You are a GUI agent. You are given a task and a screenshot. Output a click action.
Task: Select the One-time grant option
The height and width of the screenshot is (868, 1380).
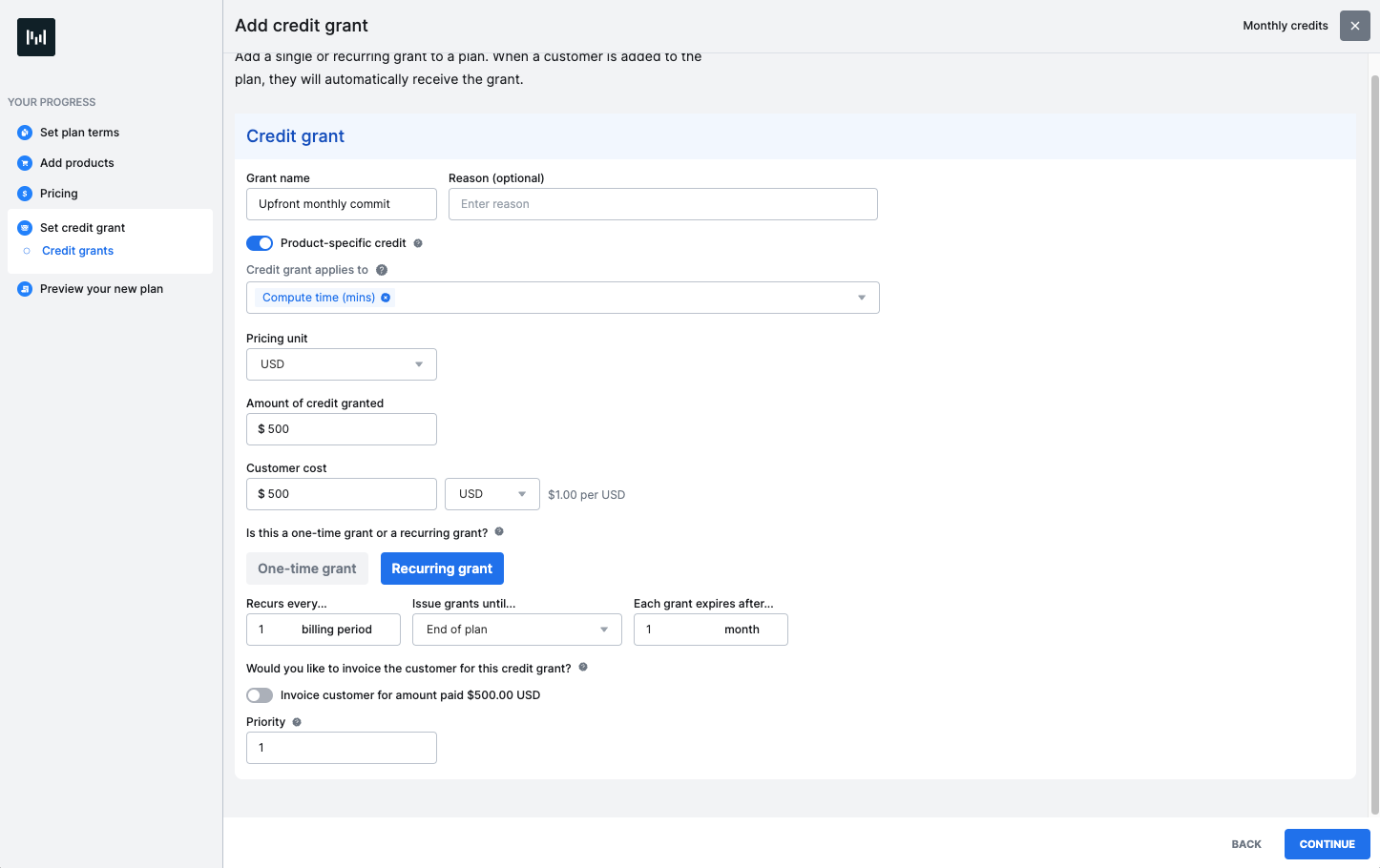click(x=307, y=568)
